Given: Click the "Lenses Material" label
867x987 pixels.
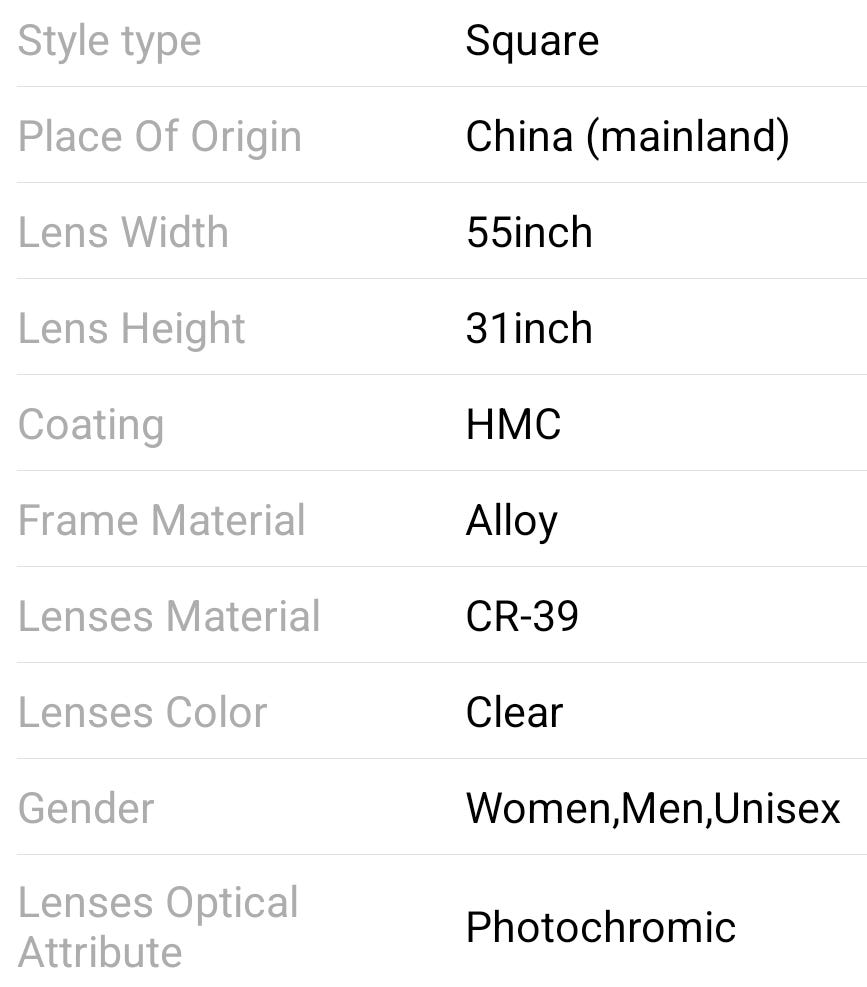Looking at the screenshot, I should coord(169,617).
